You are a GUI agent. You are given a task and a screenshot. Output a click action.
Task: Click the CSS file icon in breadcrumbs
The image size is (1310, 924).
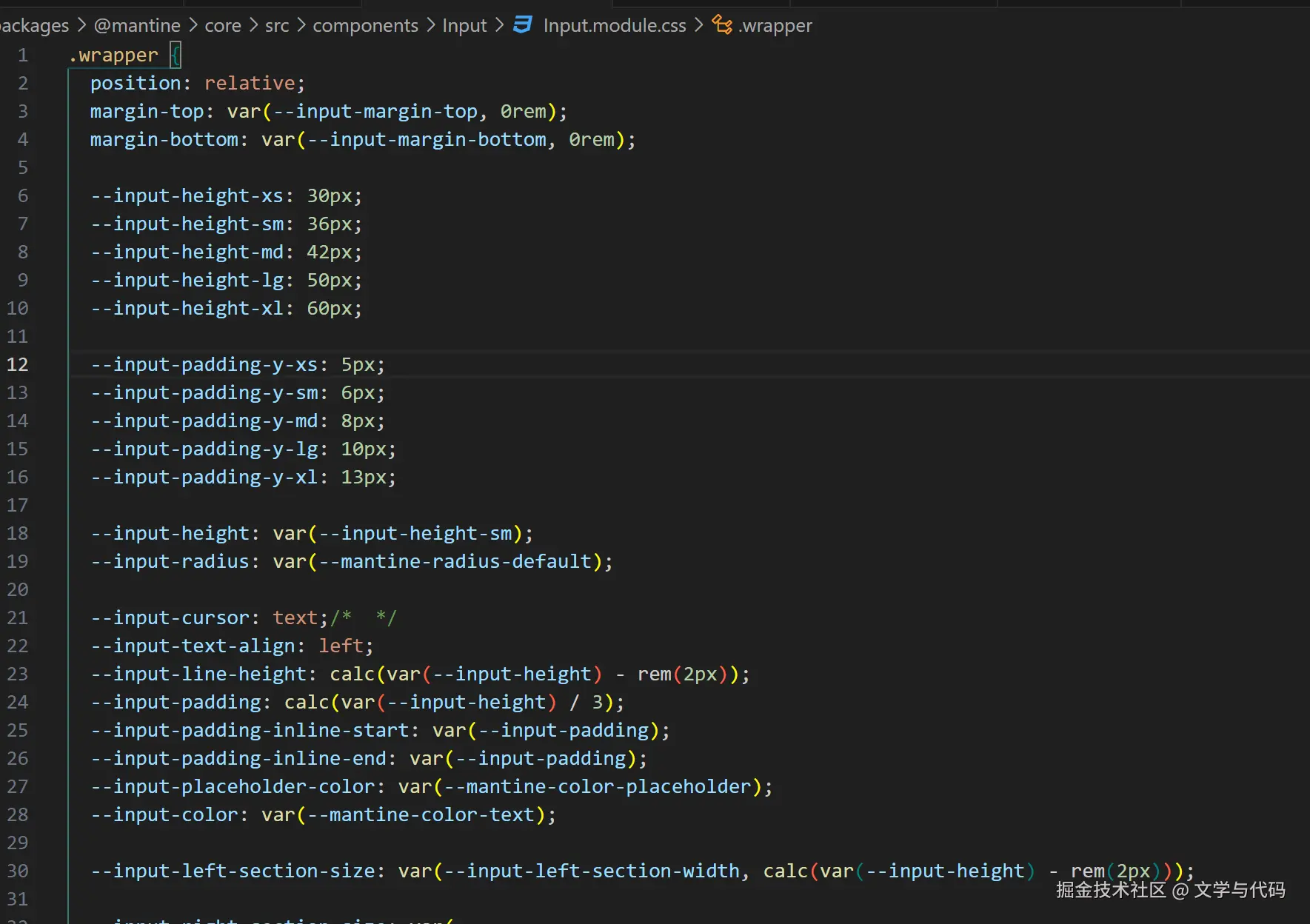coord(523,25)
